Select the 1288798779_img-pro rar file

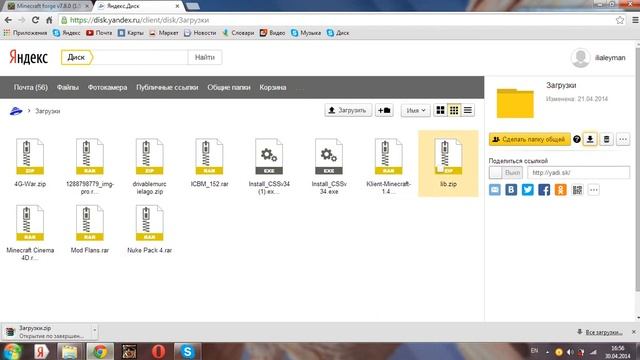pyautogui.click(x=89, y=166)
